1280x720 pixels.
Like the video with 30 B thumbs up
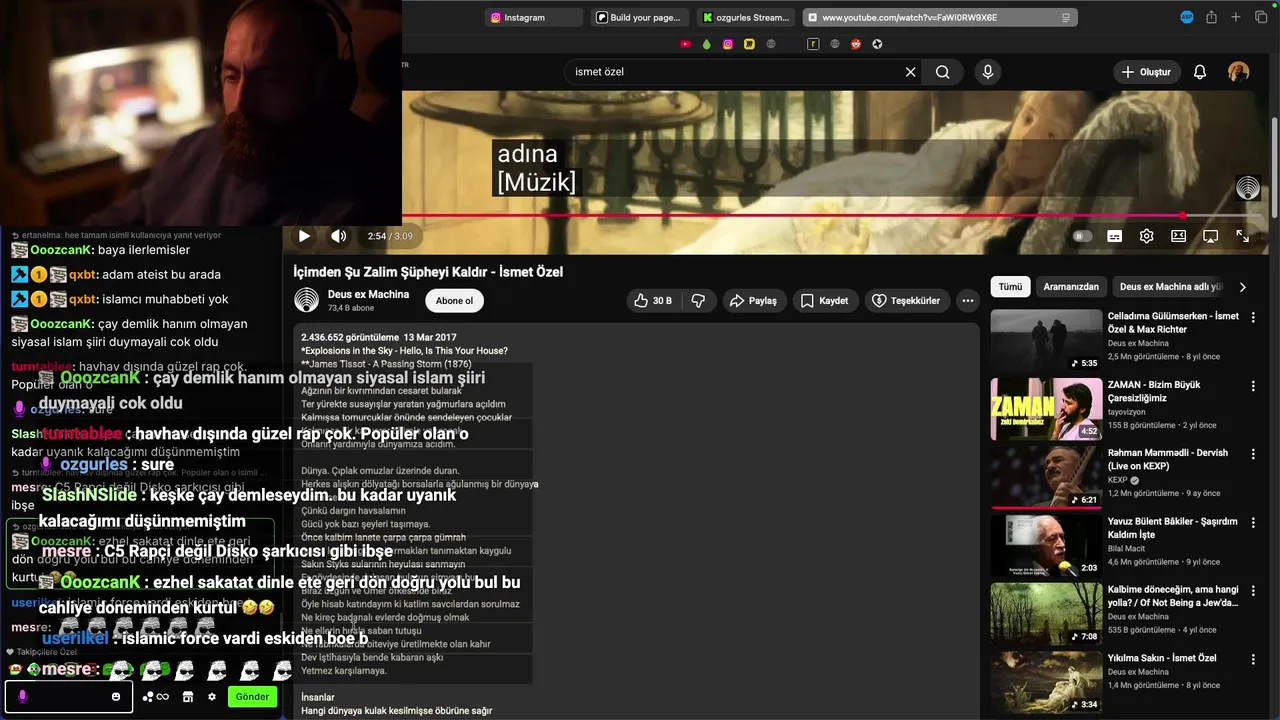[x=653, y=300]
